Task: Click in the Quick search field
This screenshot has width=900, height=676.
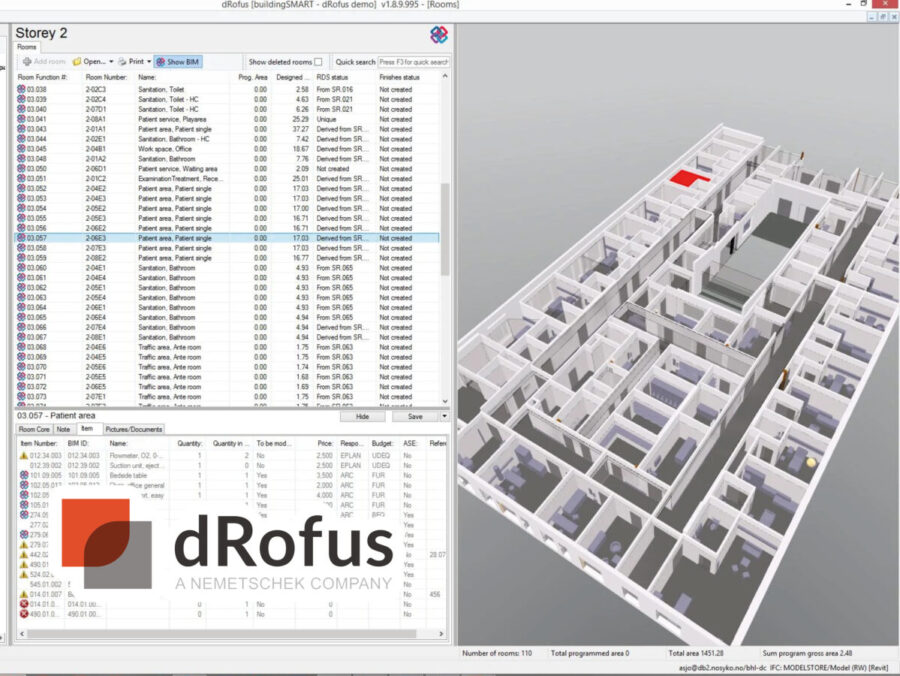Action: [413, 62]
